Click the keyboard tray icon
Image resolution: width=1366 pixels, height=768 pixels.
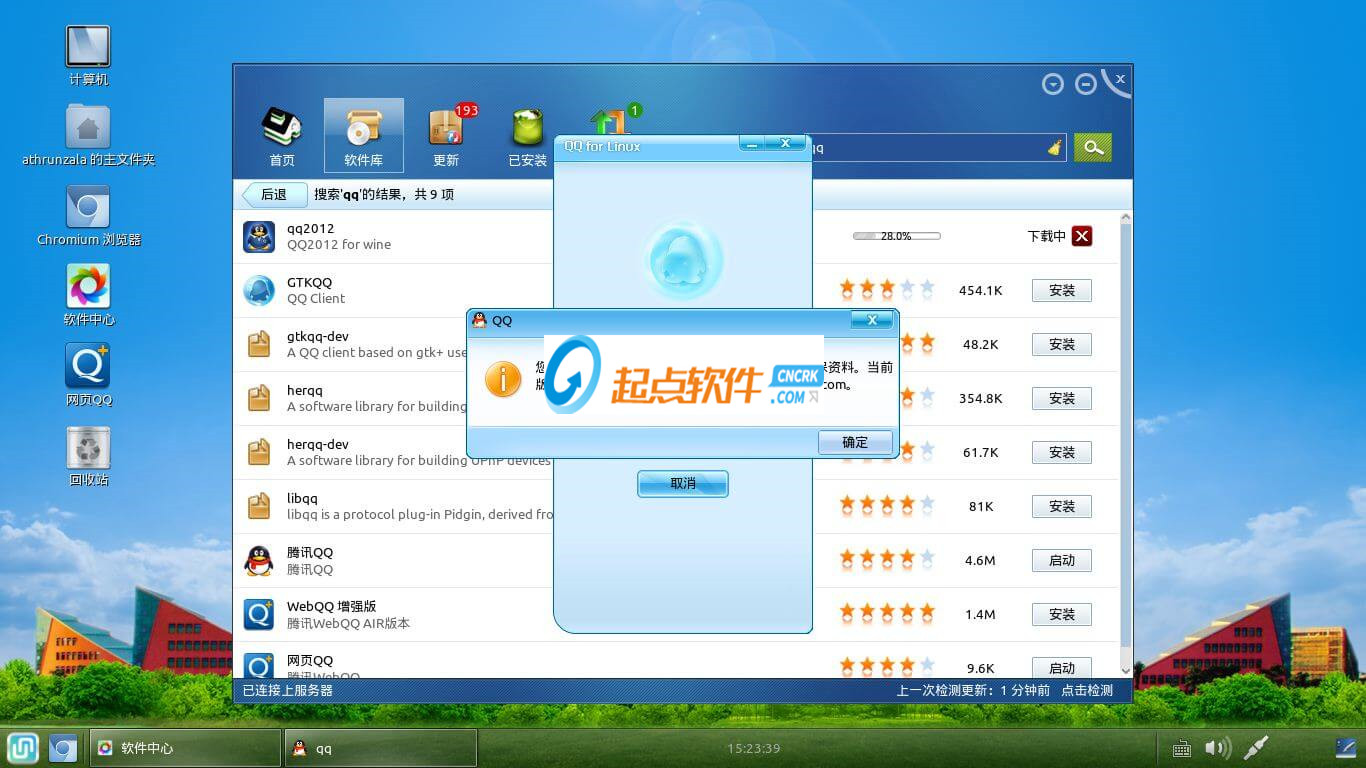click(1181, 748)
